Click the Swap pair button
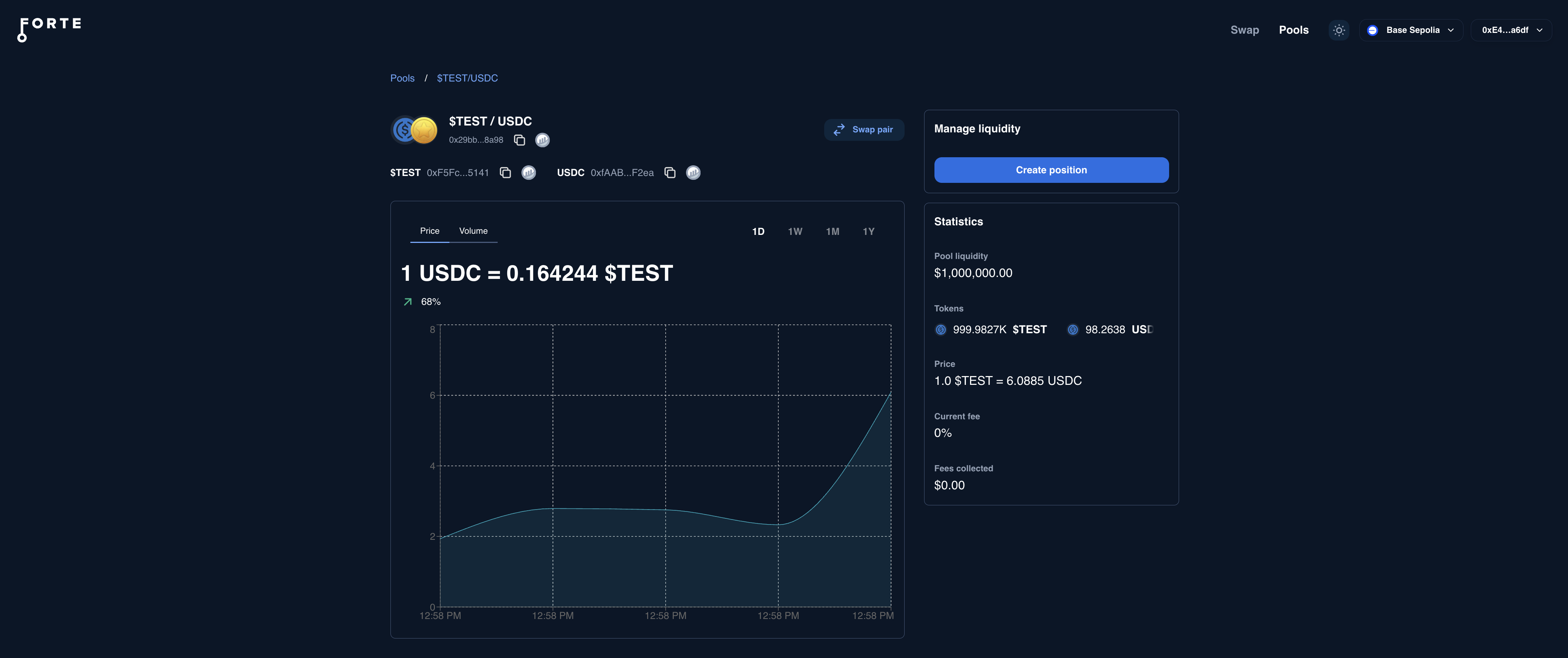Screen dimensions: 1568x658 coord(864,130)
